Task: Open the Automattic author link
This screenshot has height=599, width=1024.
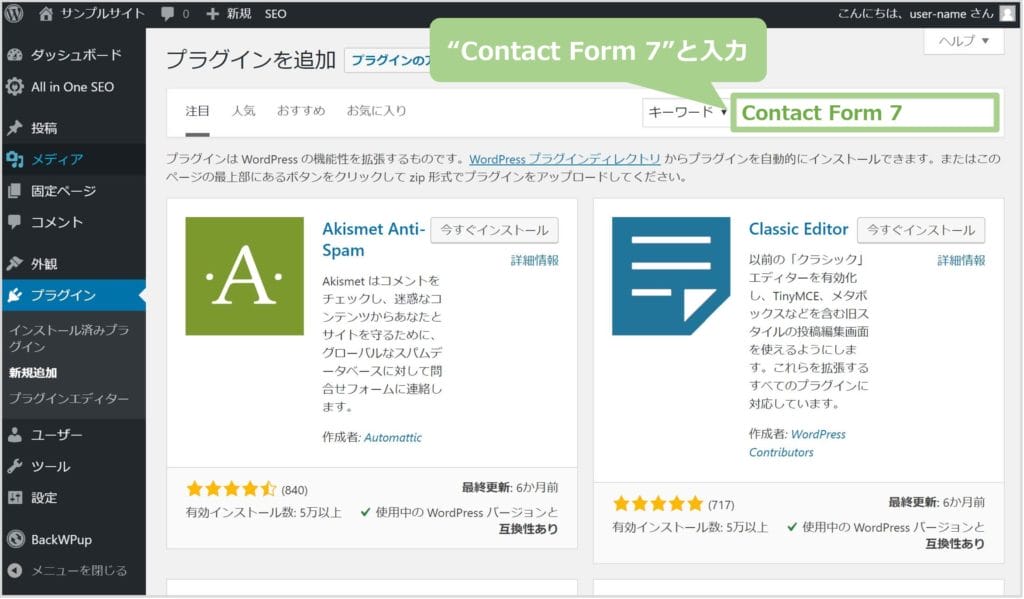Action: pyautogui.click(x=392, y=437)
